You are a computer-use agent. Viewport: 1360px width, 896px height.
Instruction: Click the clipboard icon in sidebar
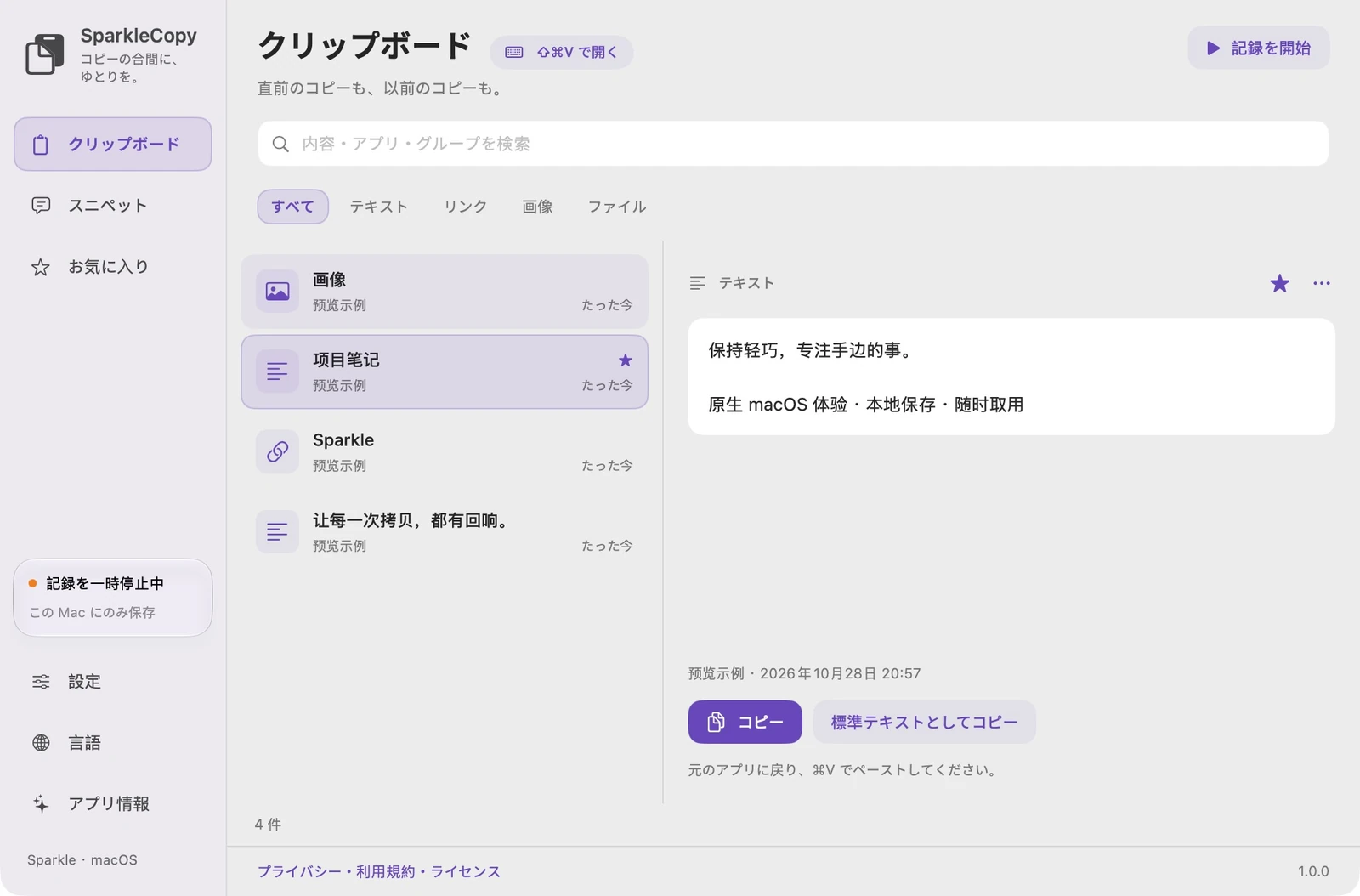click(41, 145)
